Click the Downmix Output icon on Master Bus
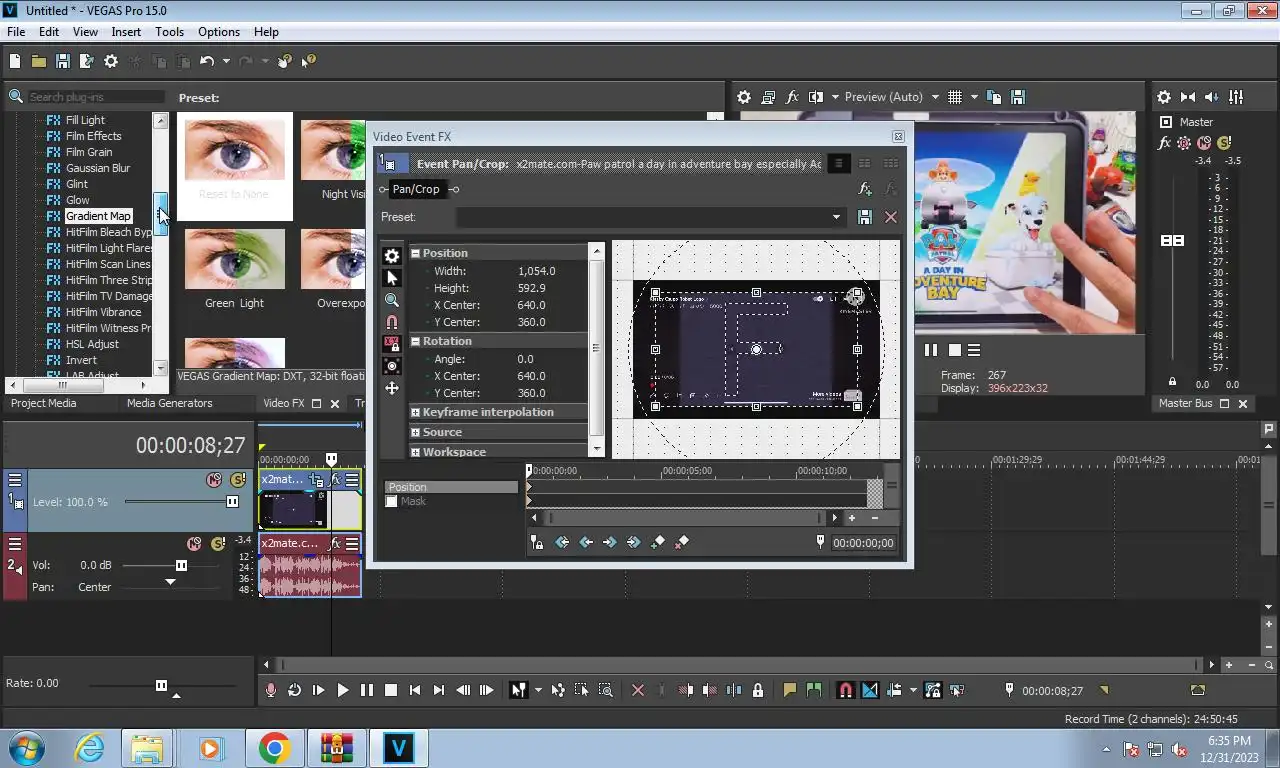1280x768 pixels. point(1188,97)
